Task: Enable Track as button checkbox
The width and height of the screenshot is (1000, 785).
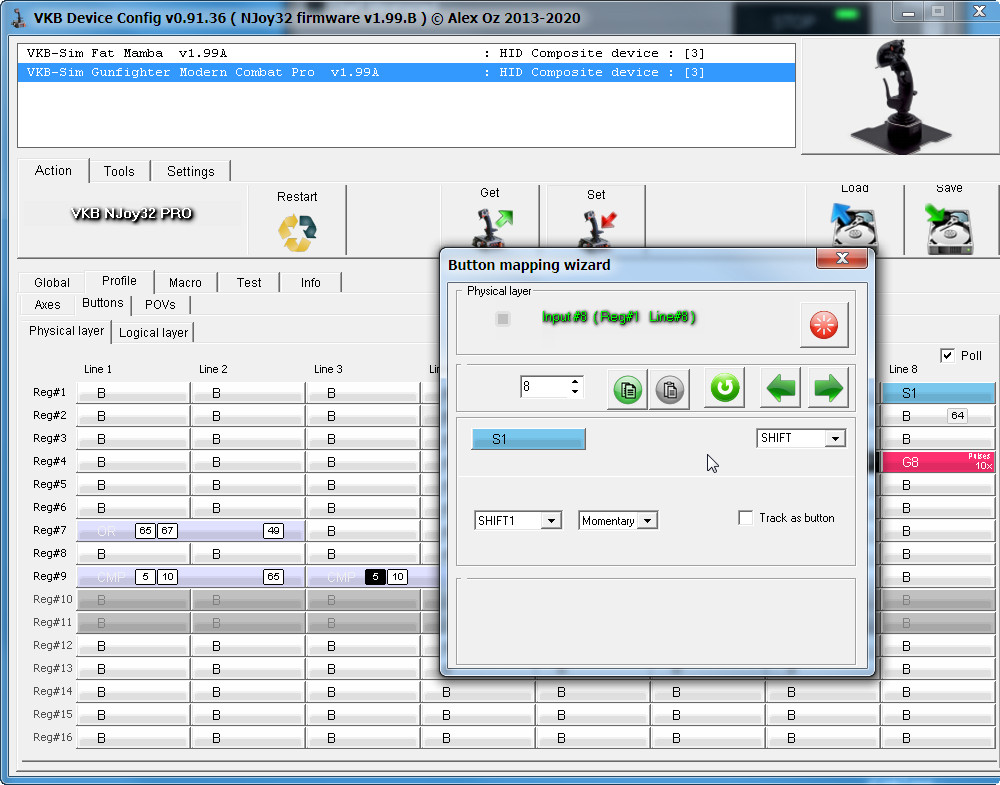Action: (x=745, y=518)
